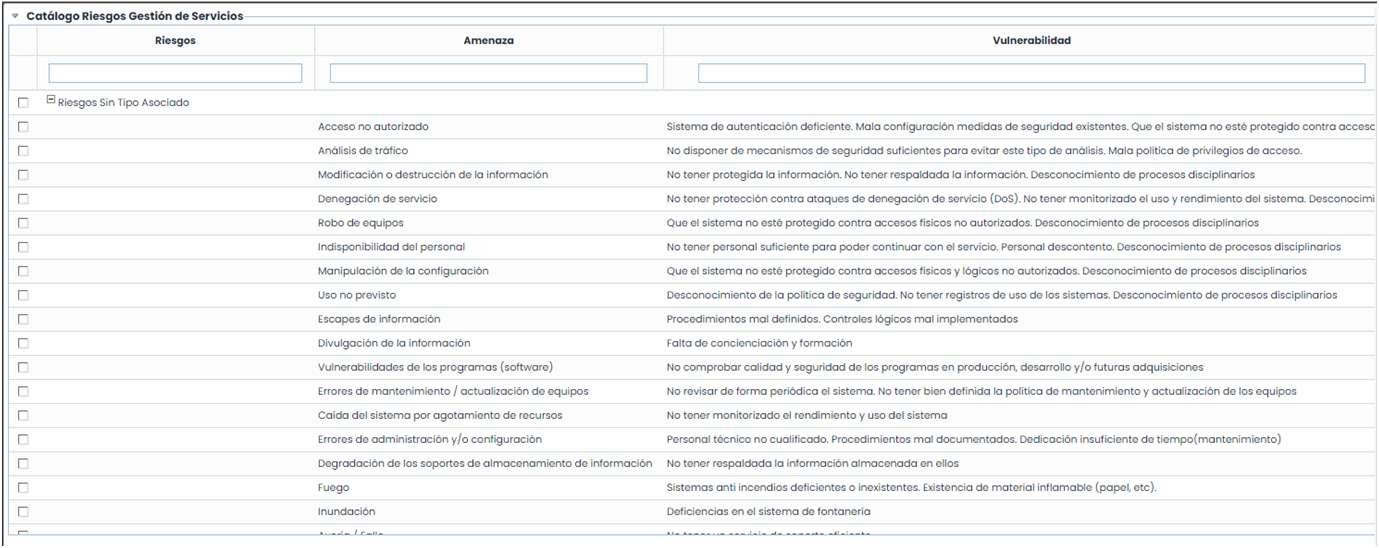Enable the Denegación de servicio row checkbox
The width and height of the screenshot is (1379, 548).
(x=23, y=199)
